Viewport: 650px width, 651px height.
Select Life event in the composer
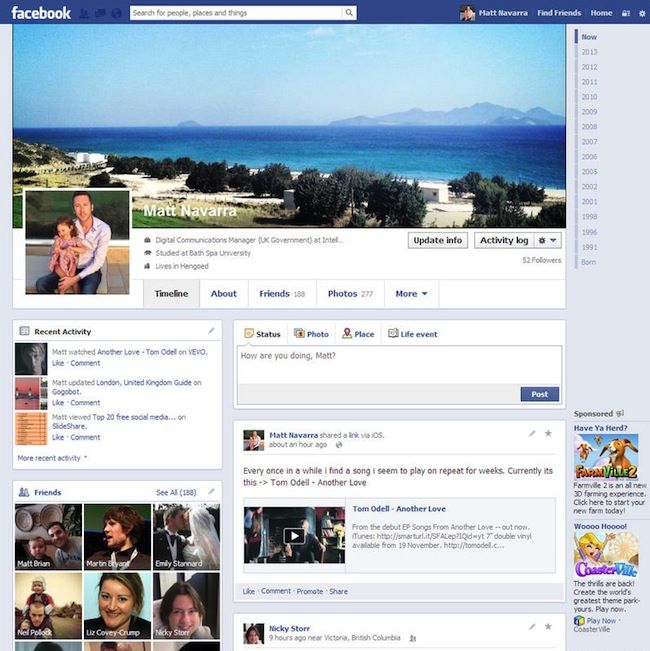coord(413,334)
